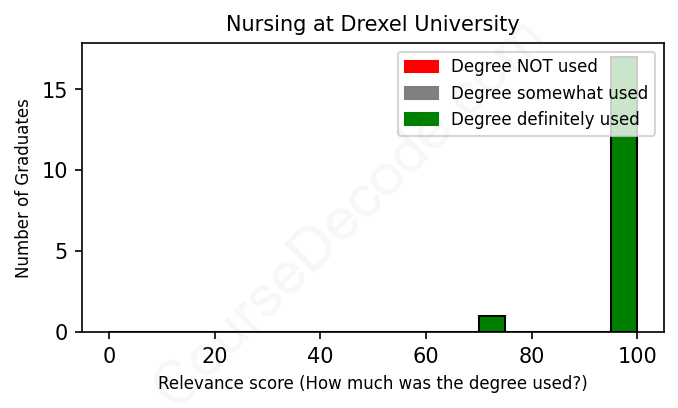This screenshot has width=678, height=408.
Task: Click the short green bar near 70
Action: (x=492, y=324)
